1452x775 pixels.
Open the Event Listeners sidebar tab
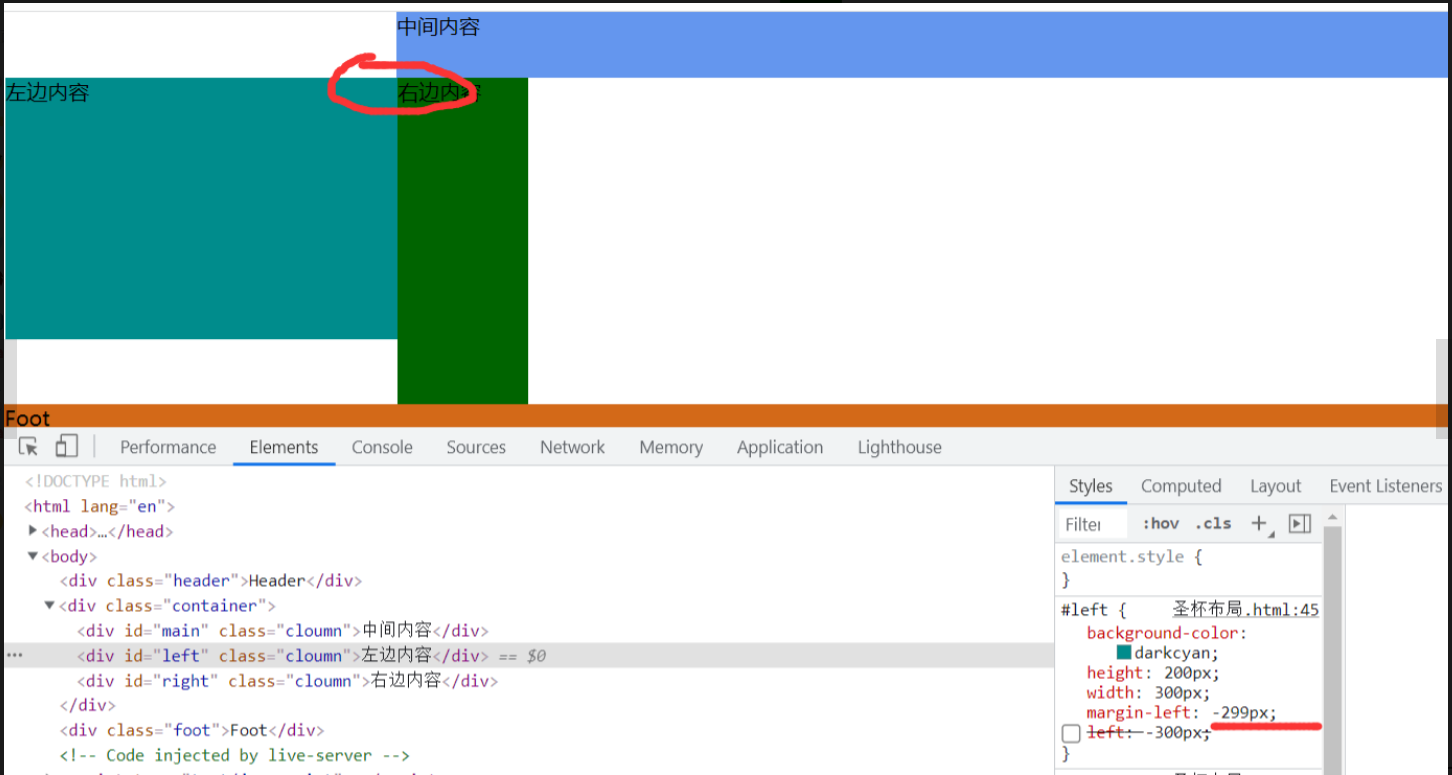coord(1385,486)
